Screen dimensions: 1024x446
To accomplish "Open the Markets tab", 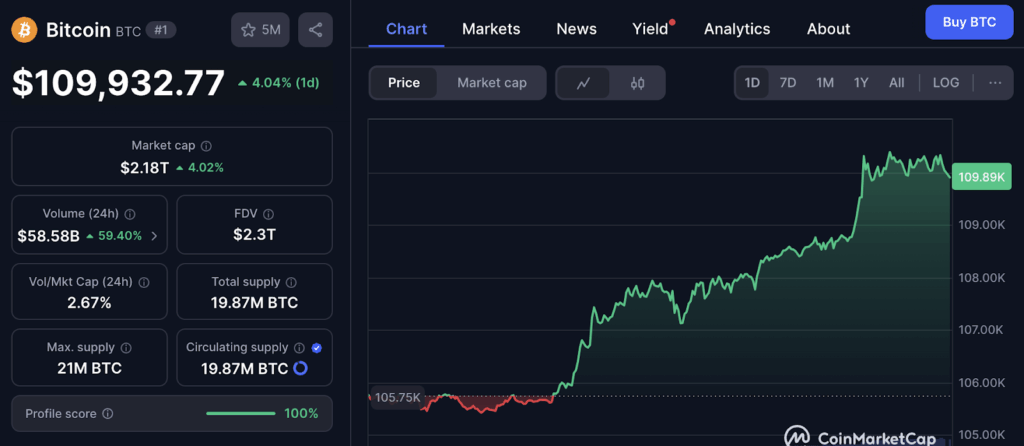I will (491, 29).
